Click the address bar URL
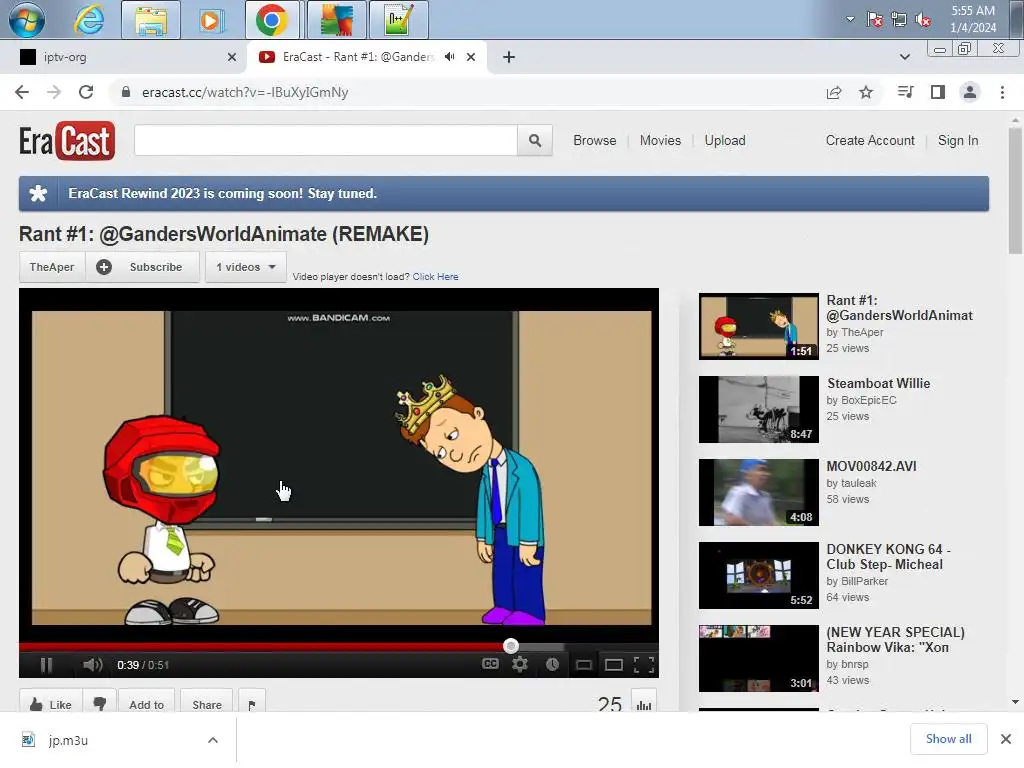 coord(245,92)
